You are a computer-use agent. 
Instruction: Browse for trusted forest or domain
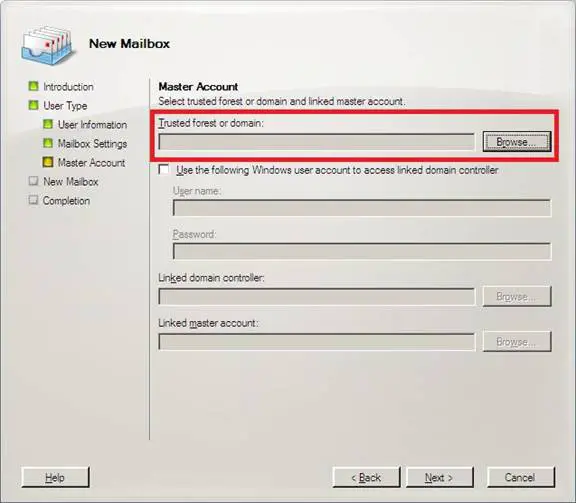click(517, 142)
